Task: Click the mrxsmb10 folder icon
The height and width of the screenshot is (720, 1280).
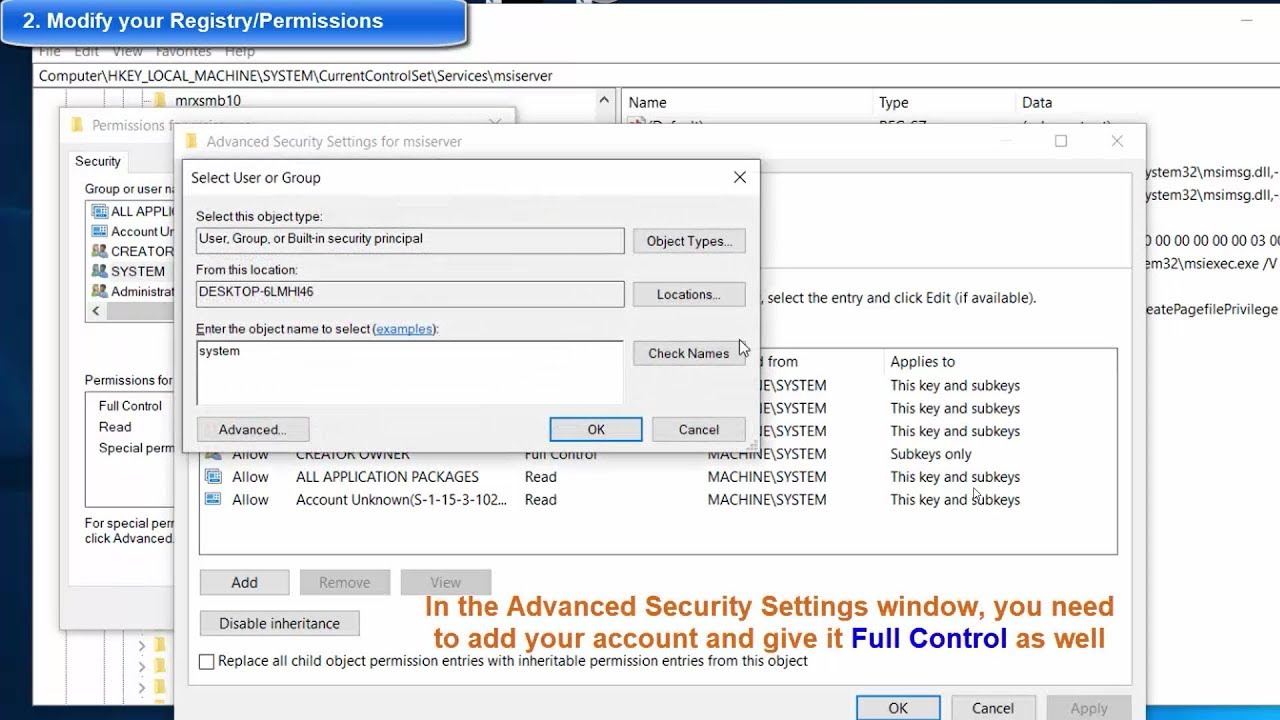Action: [160, 100]
